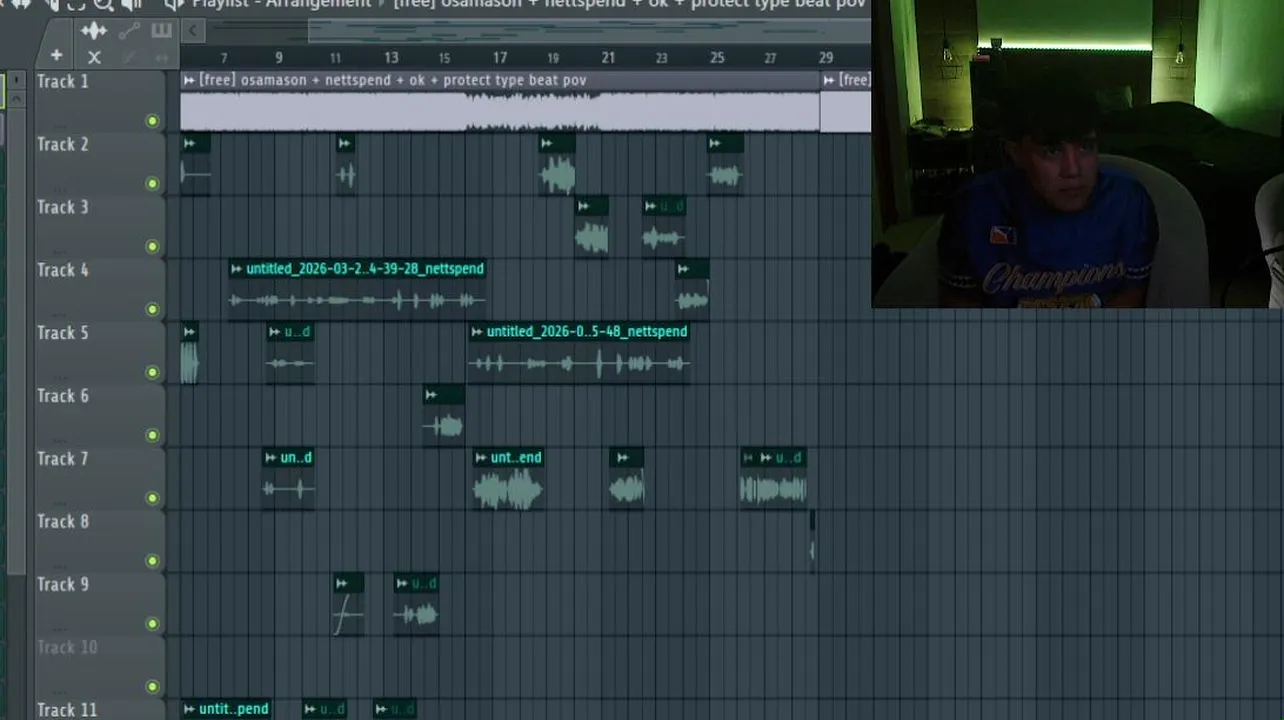This screenshot has height=720, width=1284.
Task: Open clip menu arrow of Track 9 automation clip
Action: (x=342, y=583)
